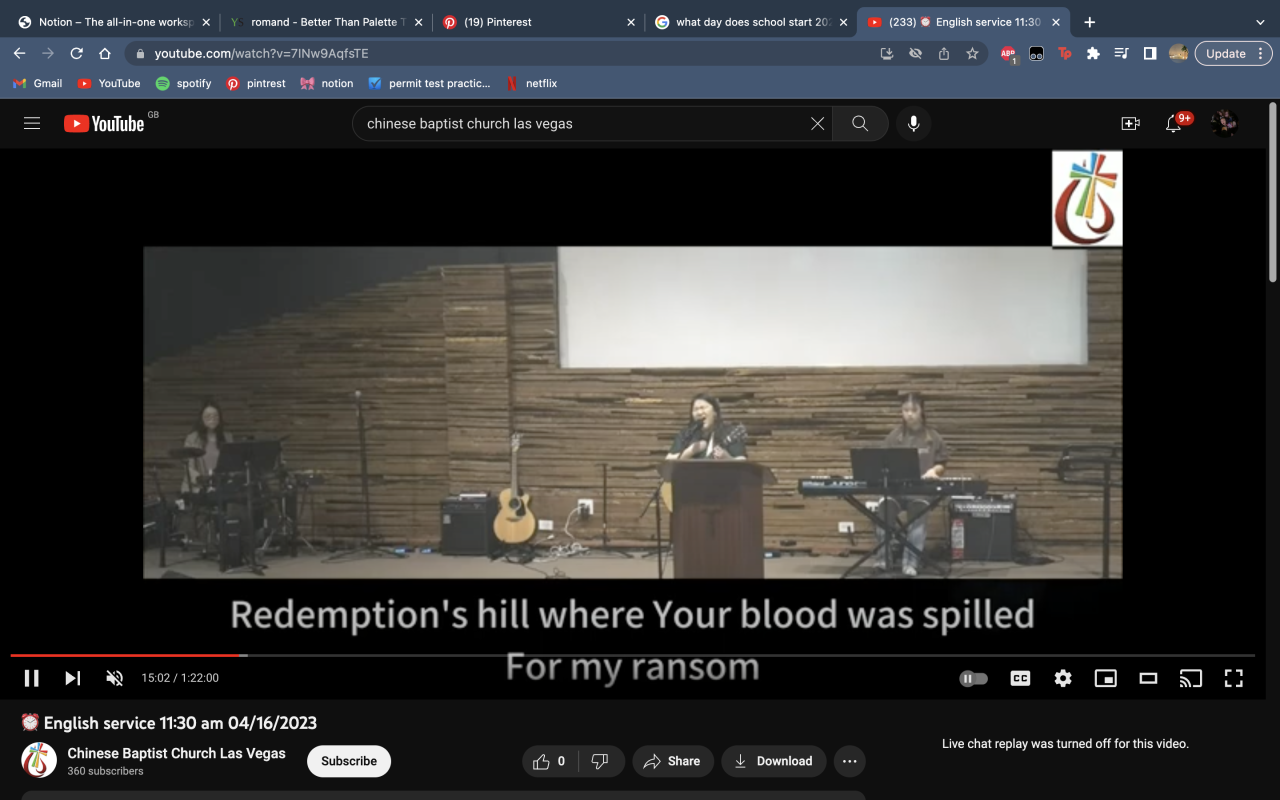Screen dimensions: 1280x800
Task: Go forward one page
Action: coord(47,53)
